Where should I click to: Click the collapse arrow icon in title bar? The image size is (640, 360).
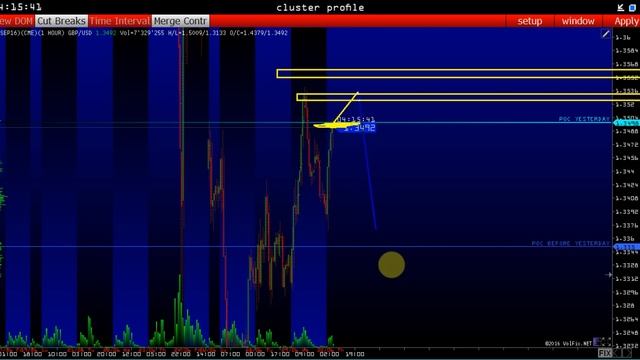tap(621, 7)
